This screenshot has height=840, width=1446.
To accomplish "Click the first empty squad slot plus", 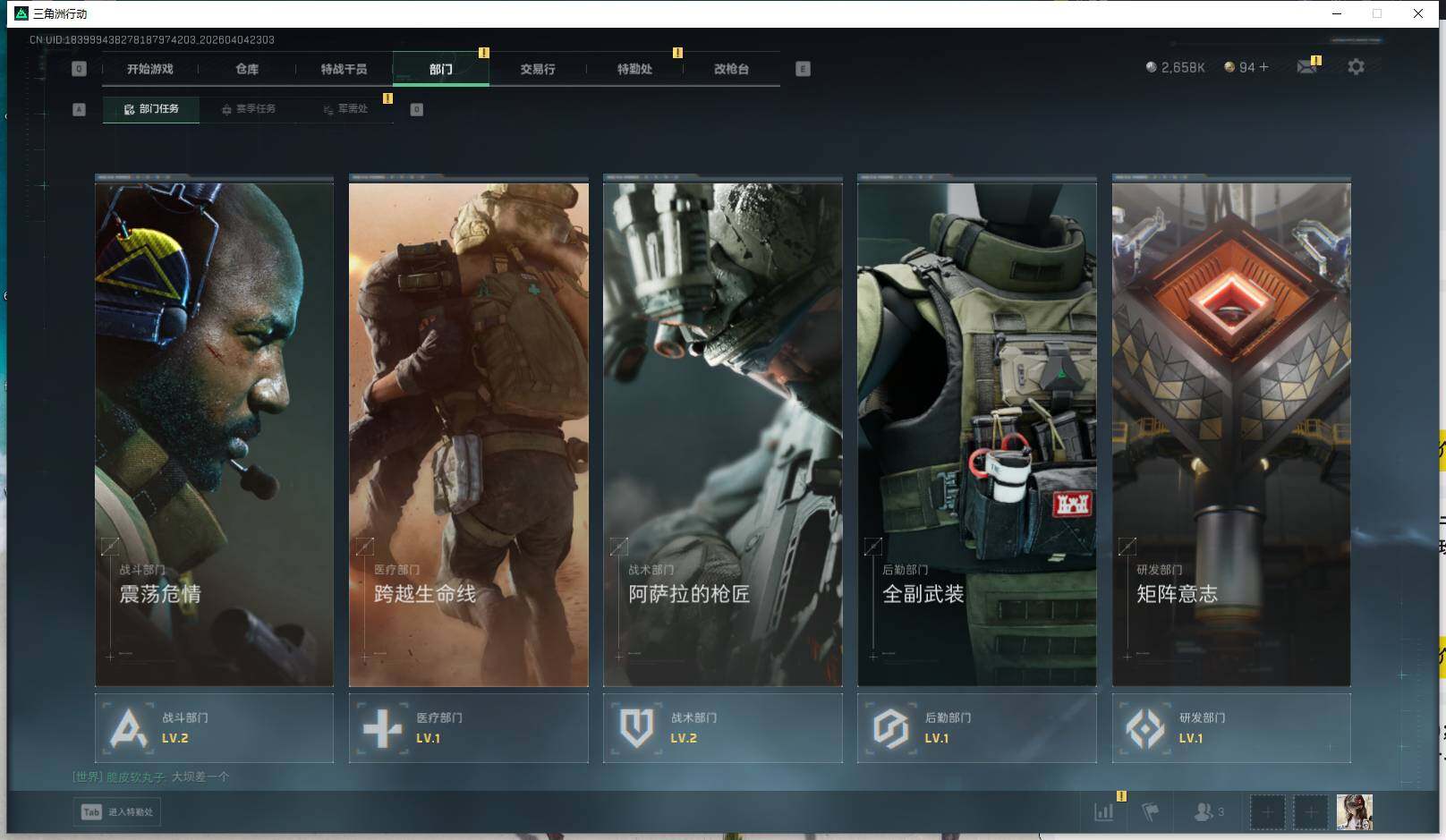I will click(x=1267, y=812).
